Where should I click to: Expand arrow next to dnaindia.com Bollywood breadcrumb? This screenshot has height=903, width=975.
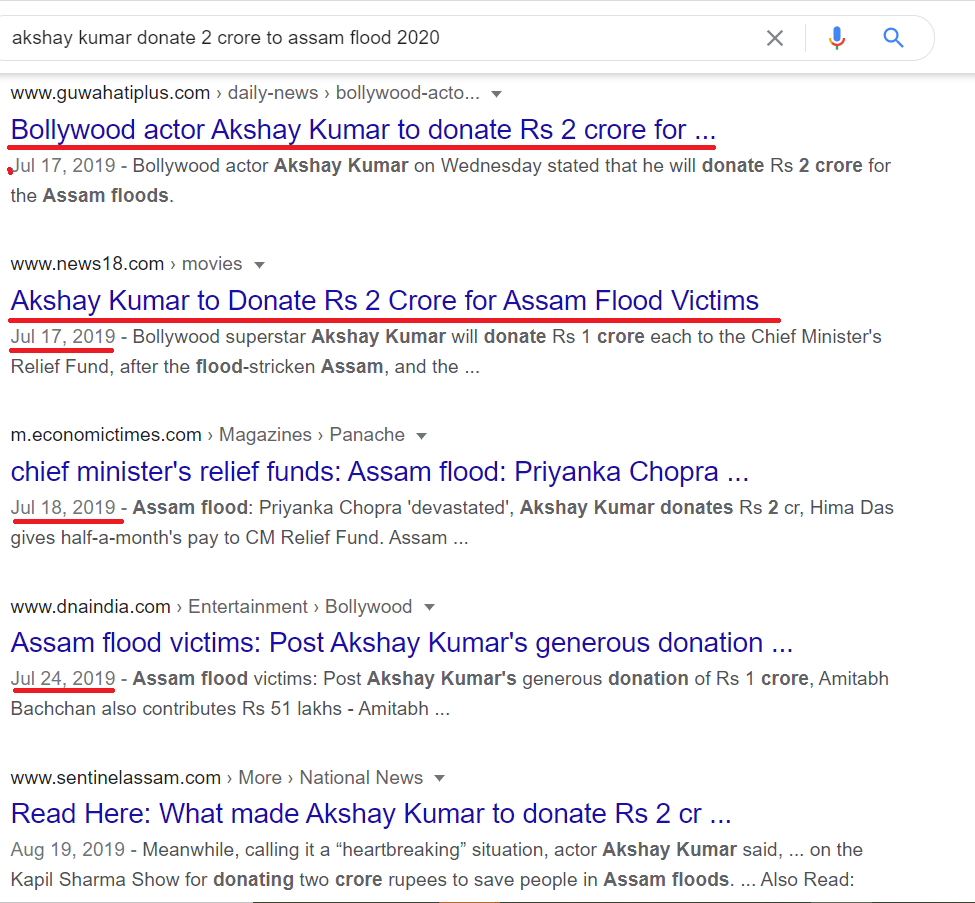(429, 608)
